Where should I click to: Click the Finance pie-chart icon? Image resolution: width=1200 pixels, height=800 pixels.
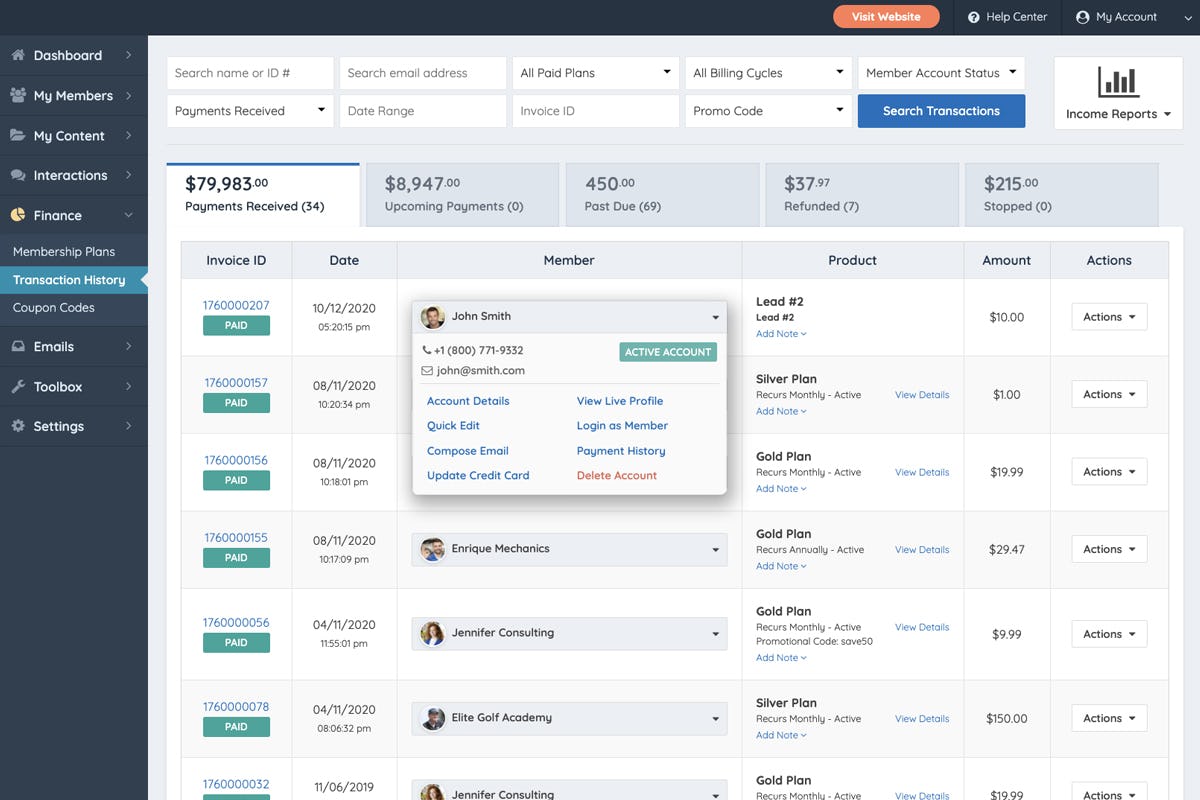(18, 215)
